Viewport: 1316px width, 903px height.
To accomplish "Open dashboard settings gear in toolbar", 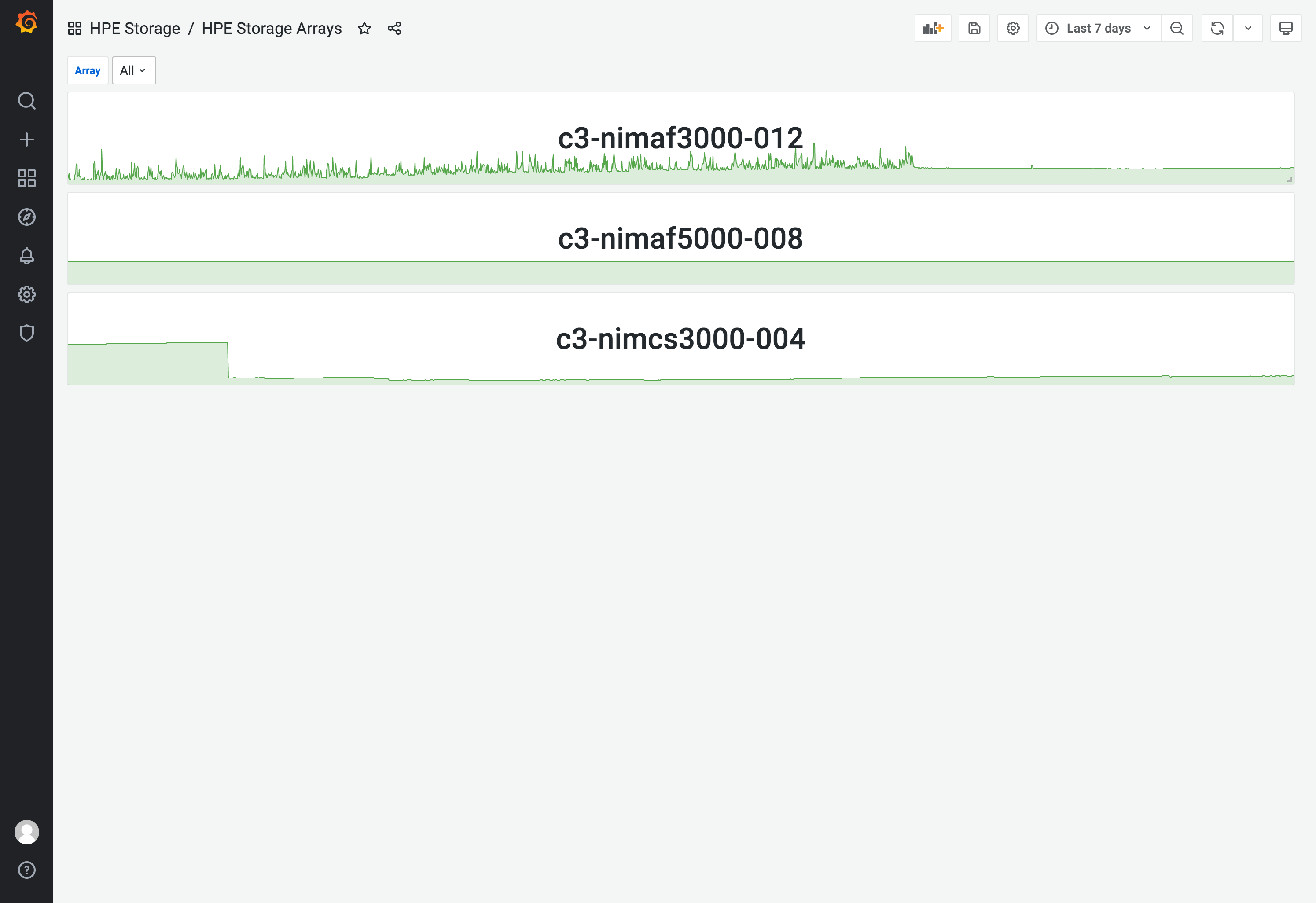I will coord(1012,28).
